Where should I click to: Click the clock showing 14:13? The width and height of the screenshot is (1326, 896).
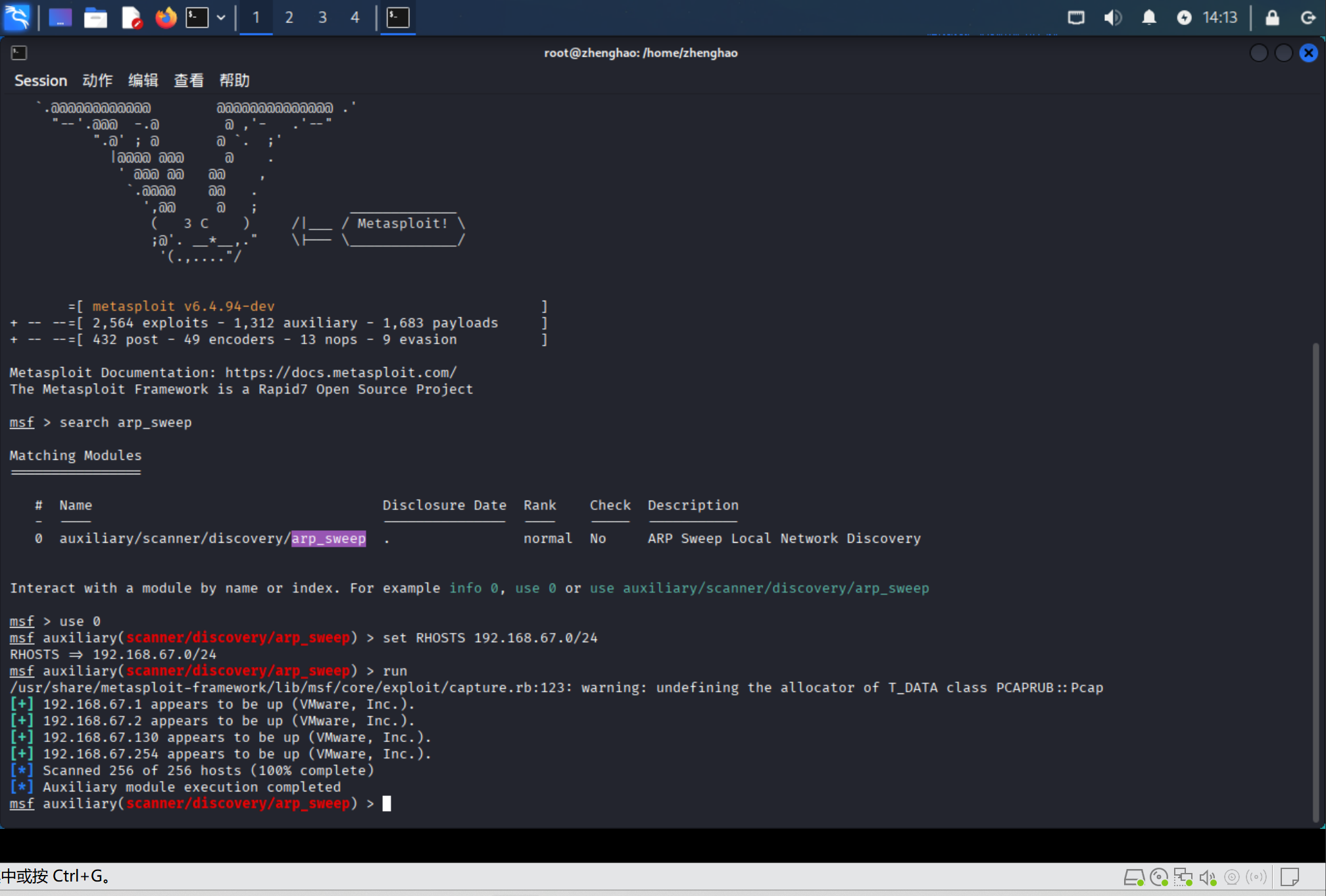point(1219,17)
